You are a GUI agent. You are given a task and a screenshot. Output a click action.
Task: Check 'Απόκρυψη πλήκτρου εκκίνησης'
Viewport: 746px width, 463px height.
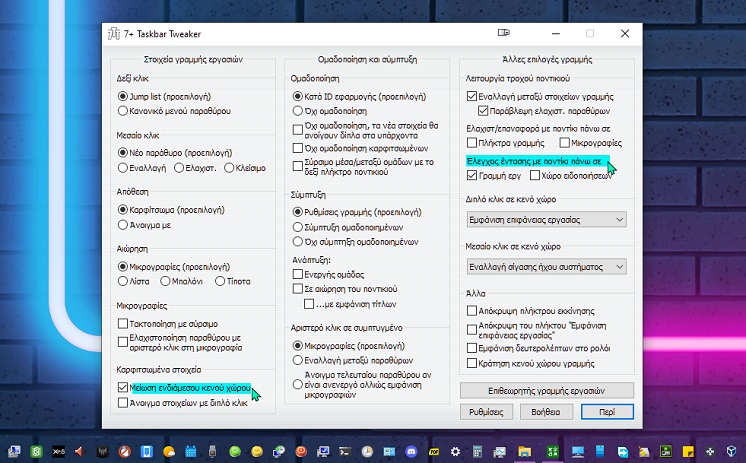[472, 311]
